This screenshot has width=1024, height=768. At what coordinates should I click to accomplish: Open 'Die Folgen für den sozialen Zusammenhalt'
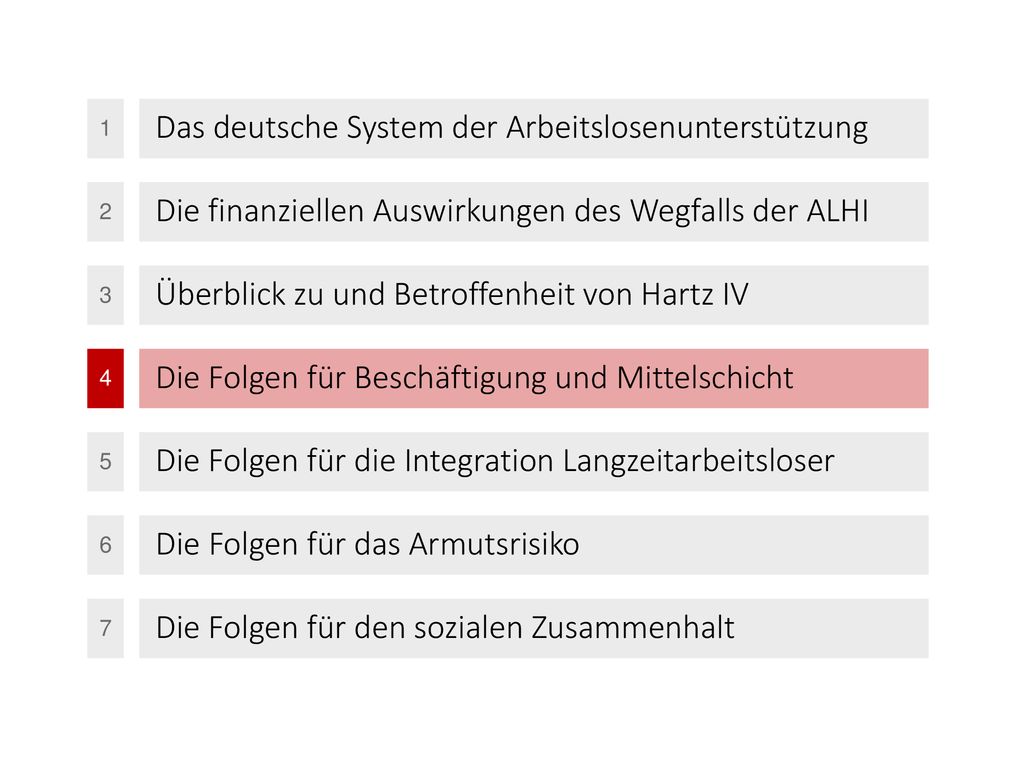pos(534,628)
